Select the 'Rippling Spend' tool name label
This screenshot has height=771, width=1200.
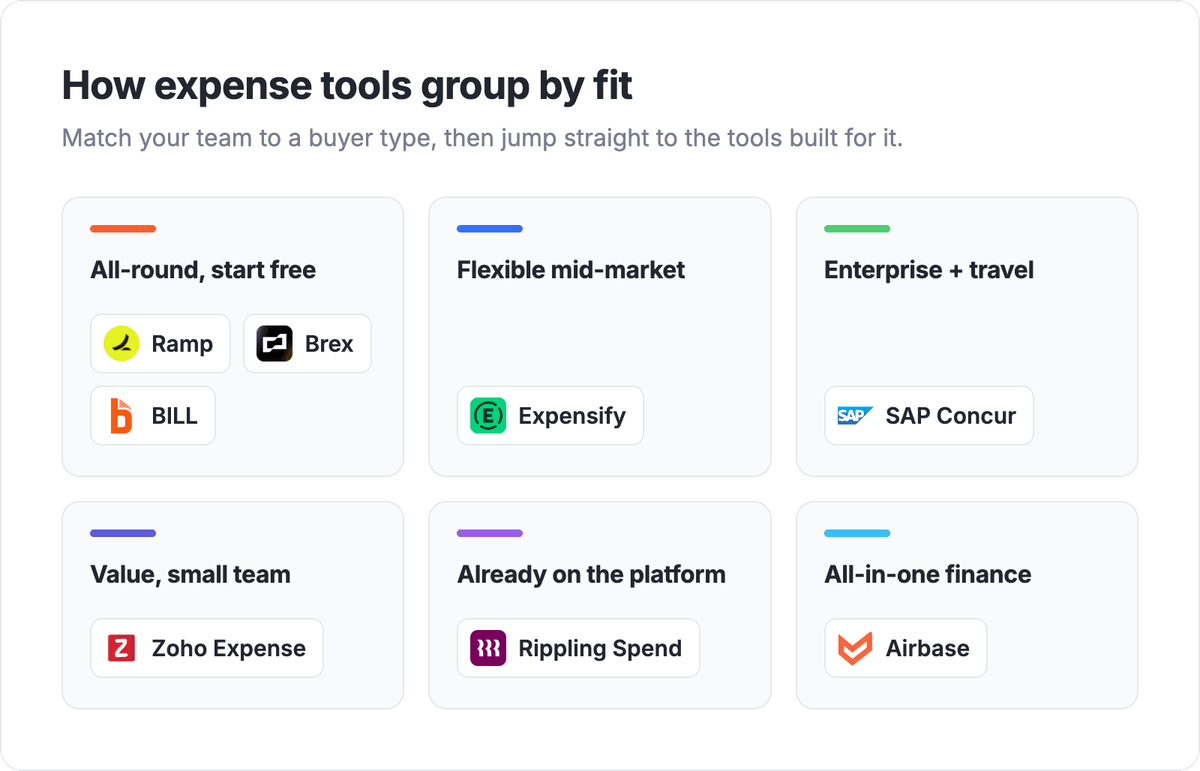point(600,648)
